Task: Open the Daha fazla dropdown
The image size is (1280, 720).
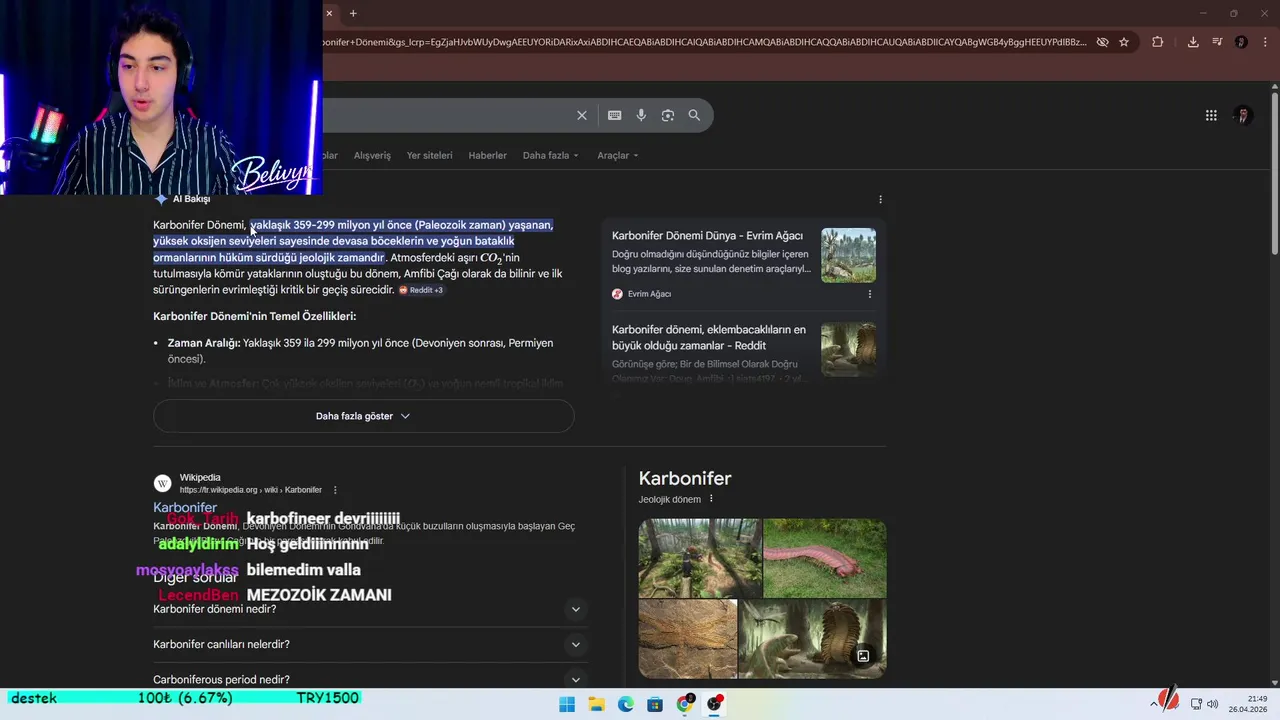Action: [550, 155]
